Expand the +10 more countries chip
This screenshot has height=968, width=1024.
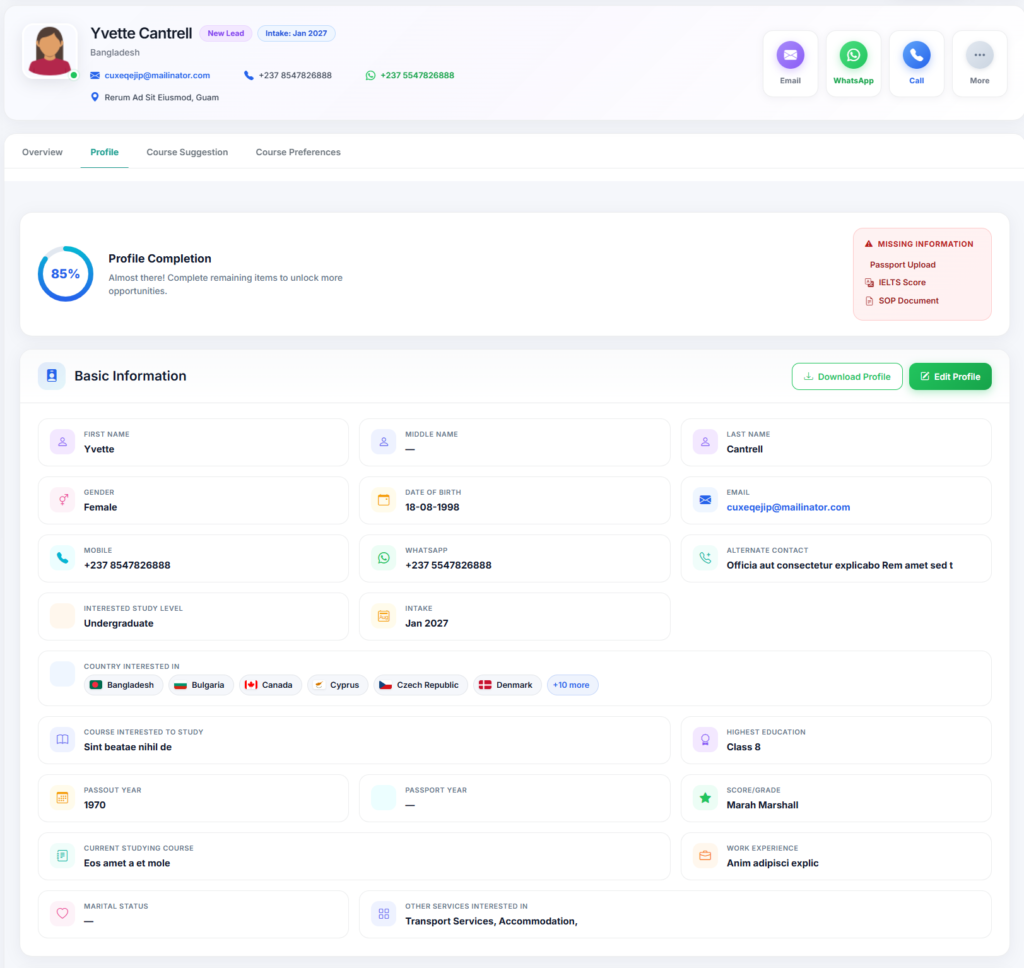(x=571, y=685)
